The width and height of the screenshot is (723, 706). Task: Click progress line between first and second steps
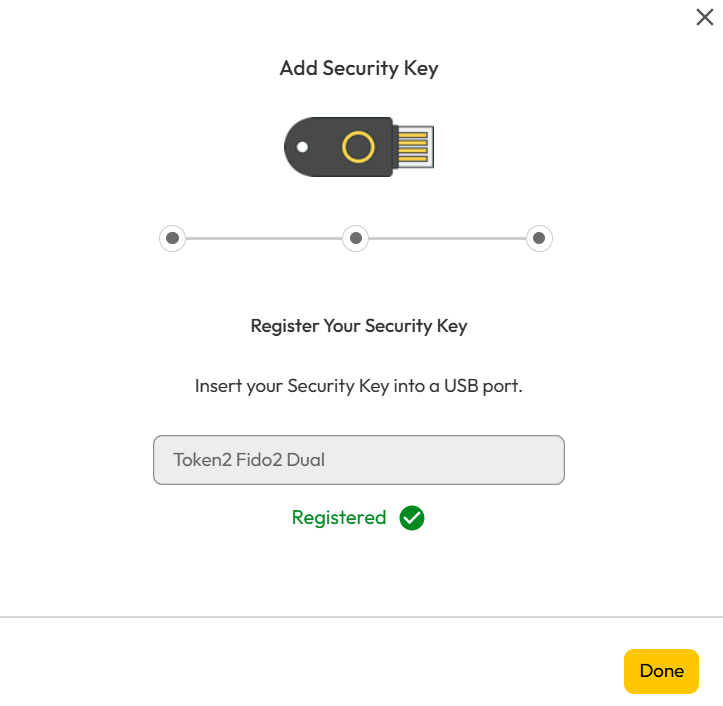coord(264,238)
